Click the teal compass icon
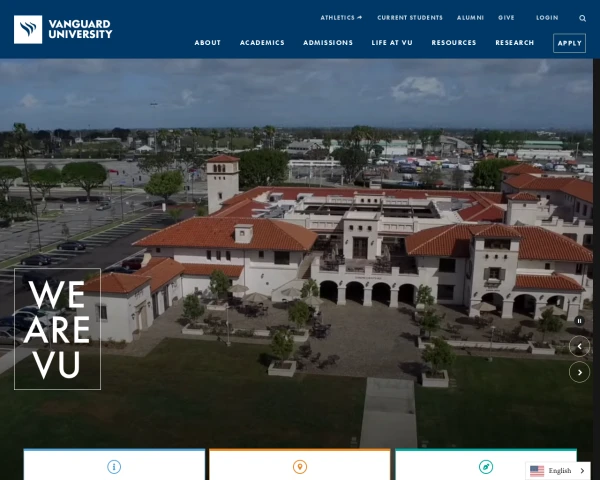The image size is (600, 480). 486,467
